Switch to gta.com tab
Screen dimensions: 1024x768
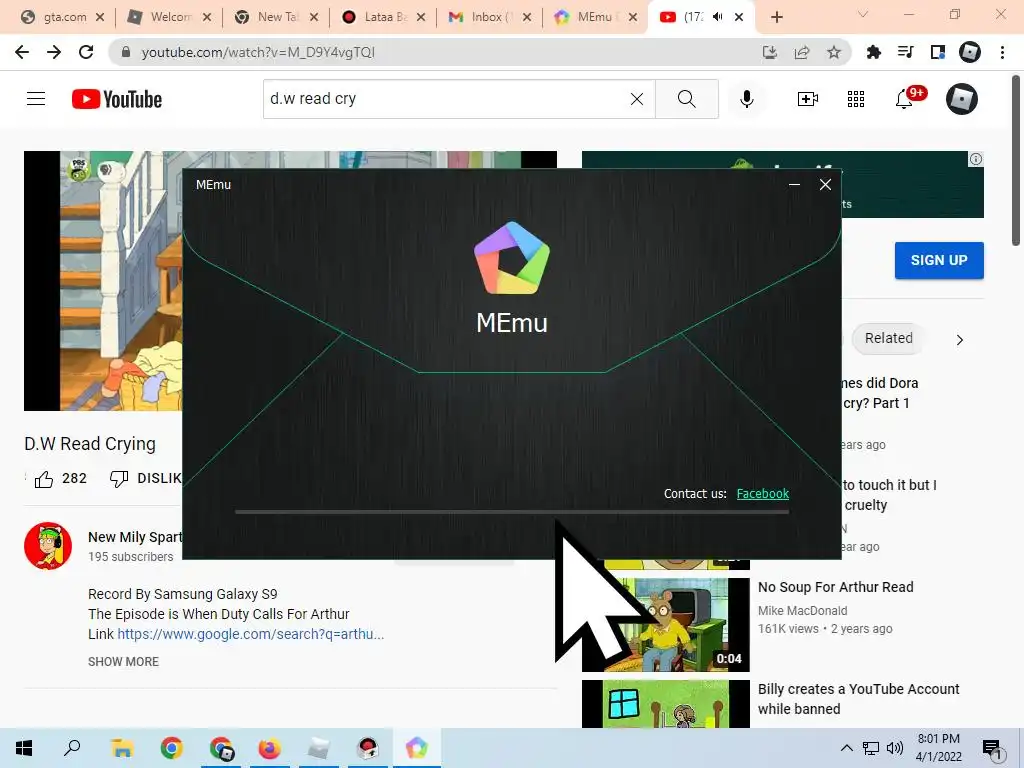pyautogui.click(x=62, y=17)
